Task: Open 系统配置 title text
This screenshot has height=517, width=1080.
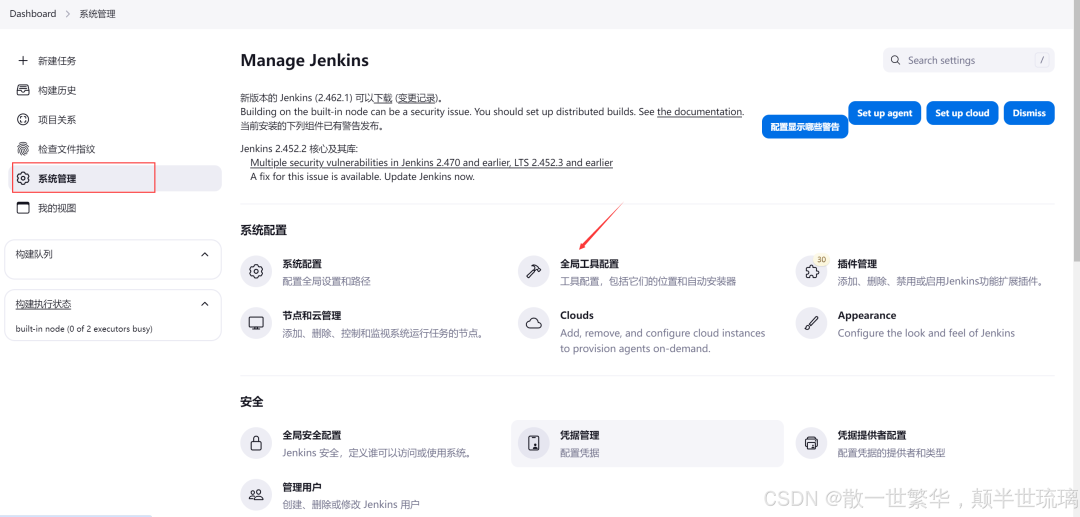Action: click(302, 264)
